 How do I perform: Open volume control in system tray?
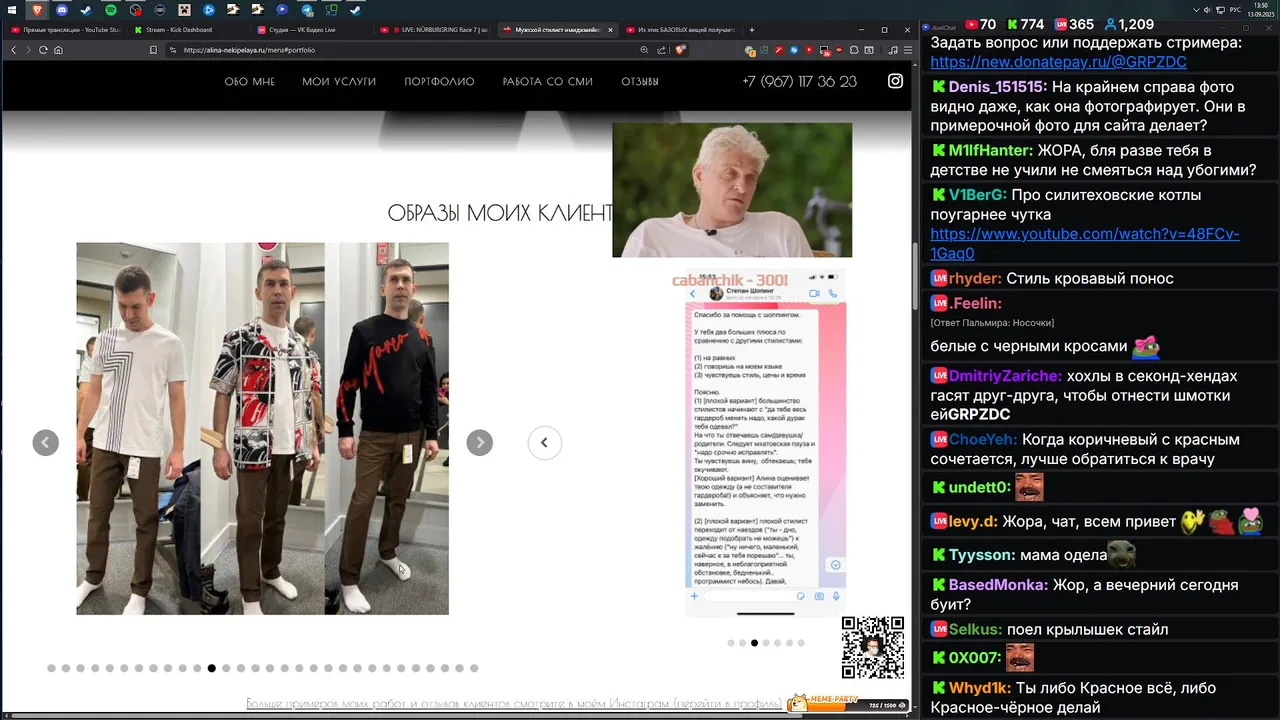[x=1207, y=9]
